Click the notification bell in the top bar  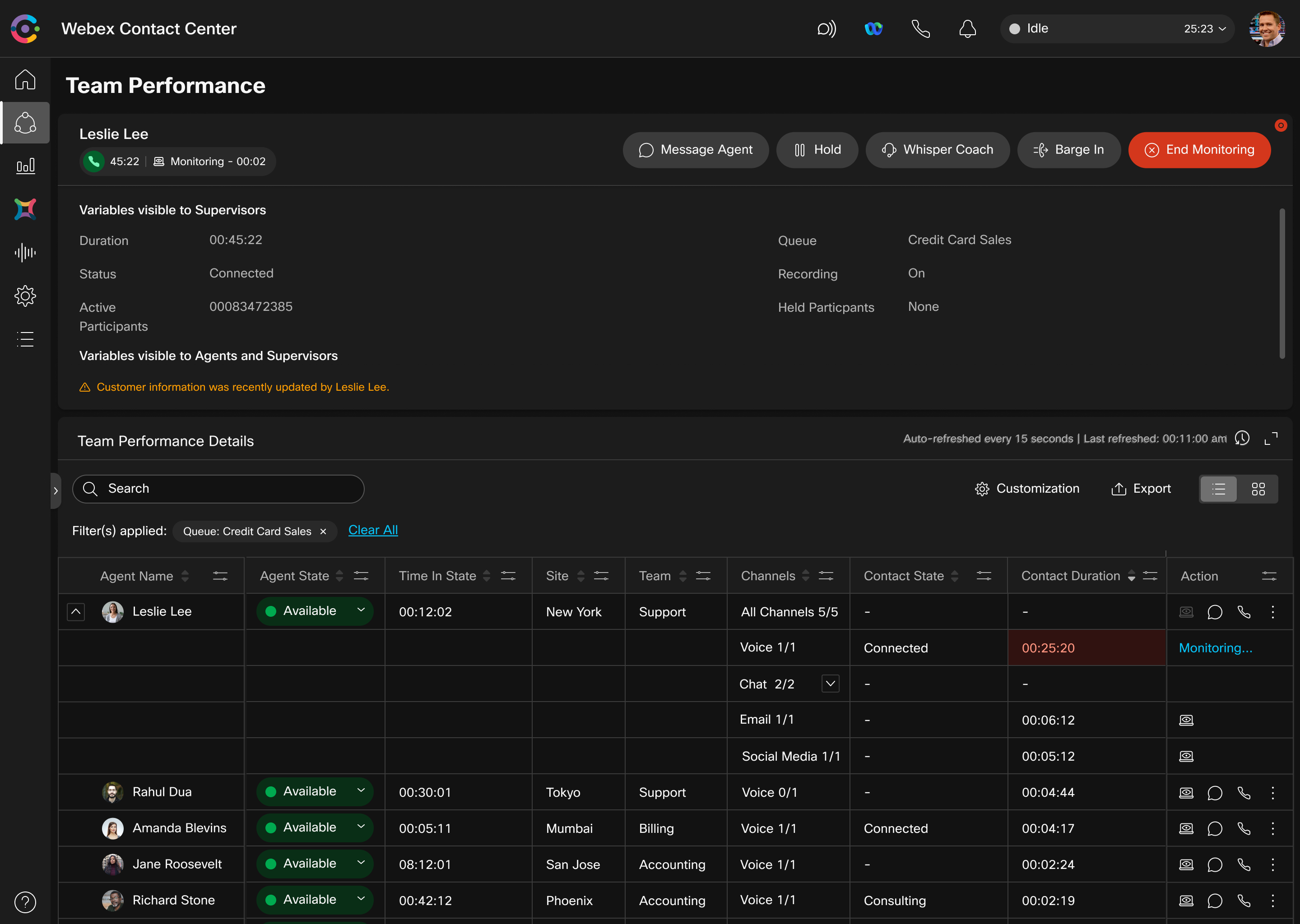pos(968,28)
